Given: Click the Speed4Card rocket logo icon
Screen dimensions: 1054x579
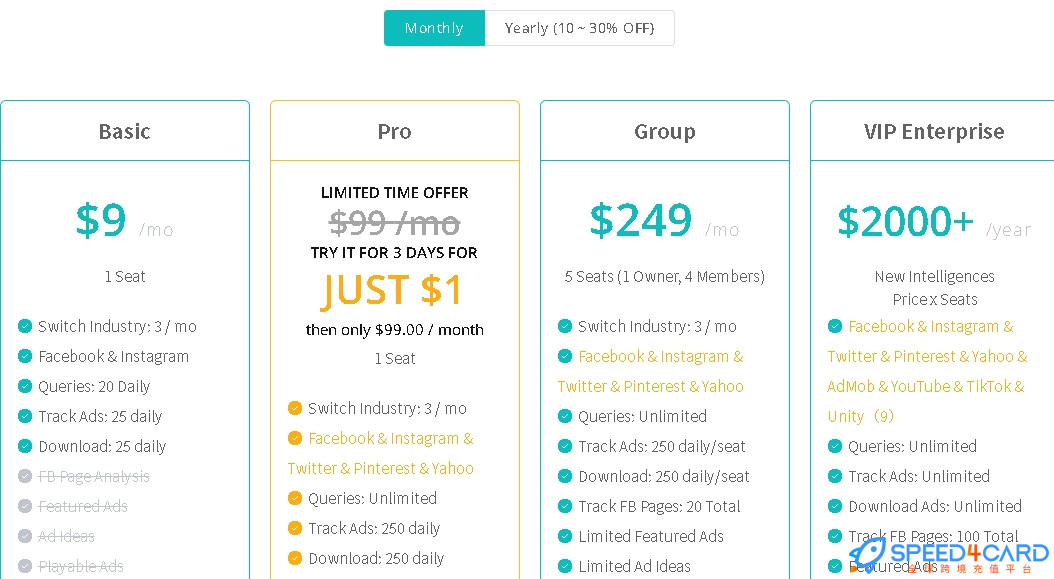Looking at the screenshot, I should click(x=868, y=555).
